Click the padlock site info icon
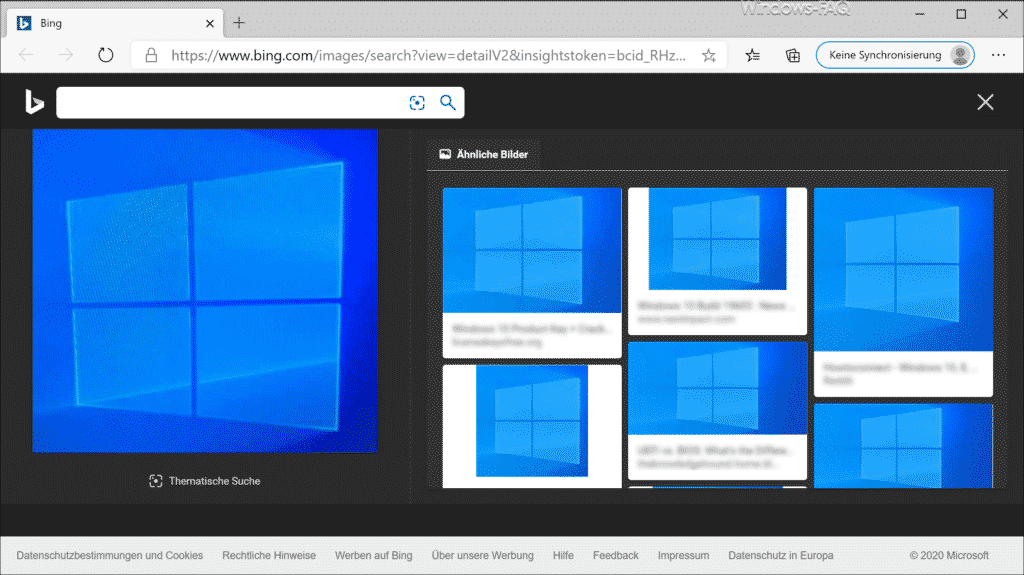This screenshot has height=575, width=1024. tap(151, 56)
